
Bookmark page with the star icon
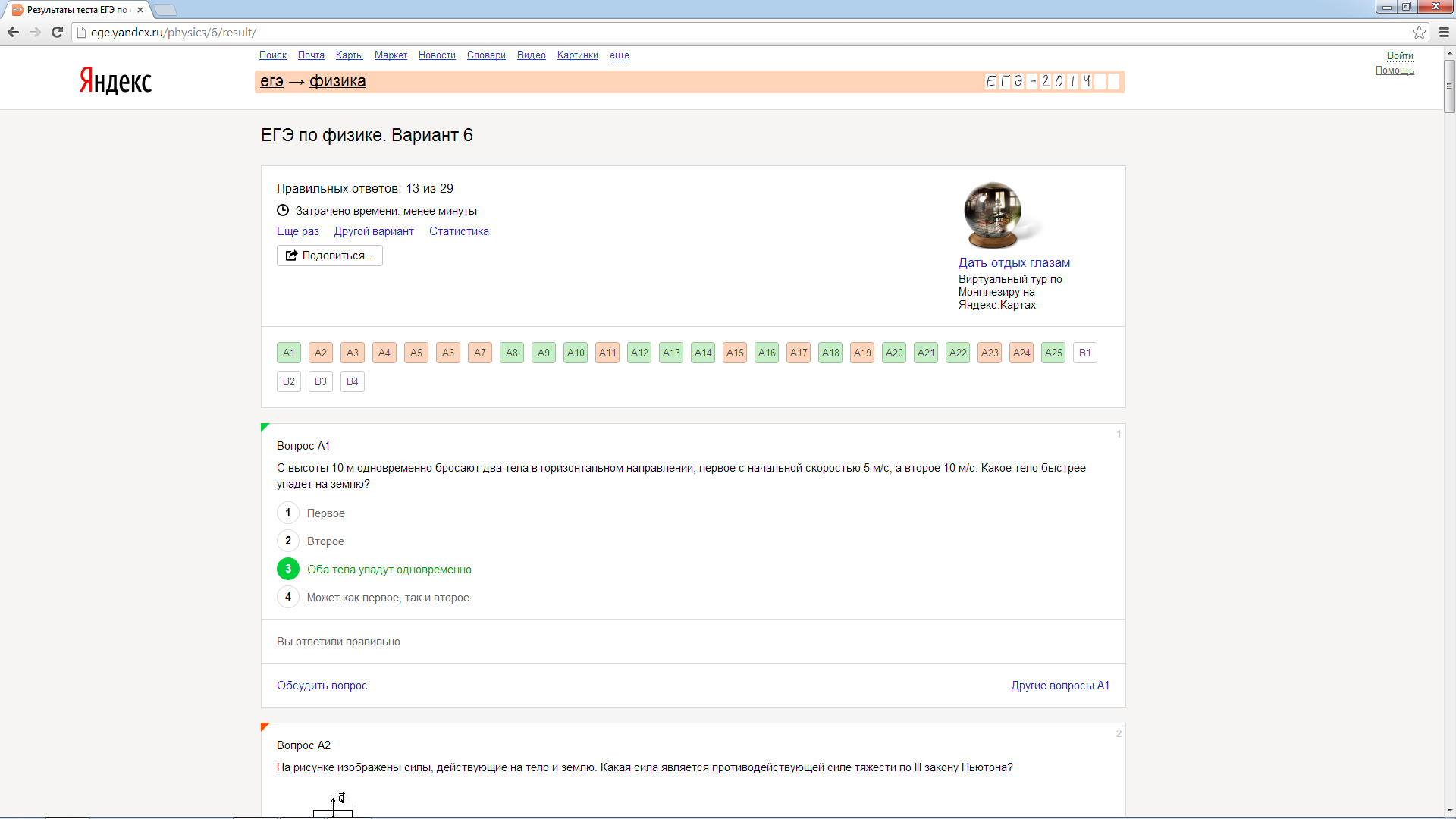click(1419, 33)
